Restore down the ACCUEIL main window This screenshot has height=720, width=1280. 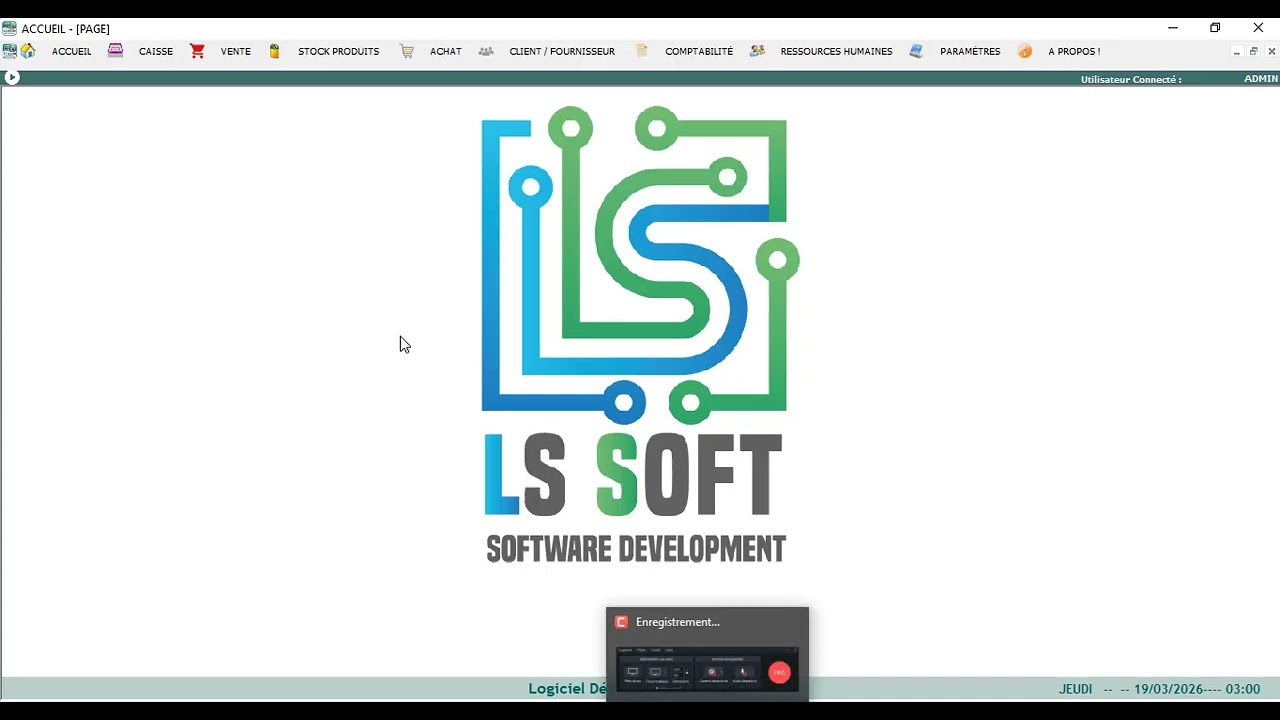pos(1215,28)
